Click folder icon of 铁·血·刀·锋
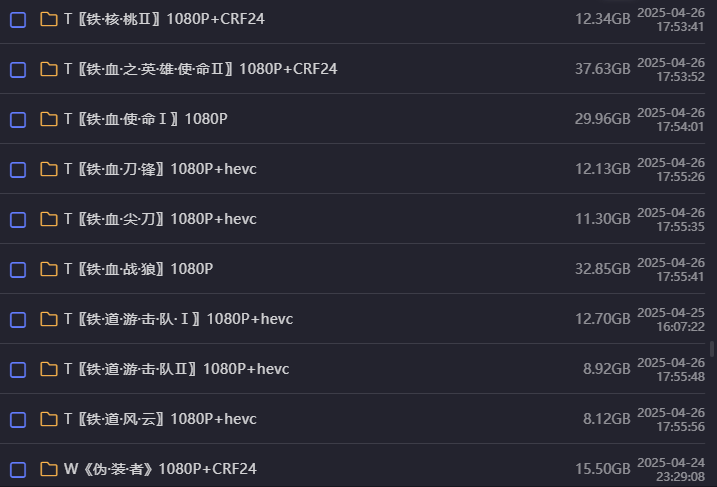This screenshot has width=717, height=487. click(x=48, y=169)
